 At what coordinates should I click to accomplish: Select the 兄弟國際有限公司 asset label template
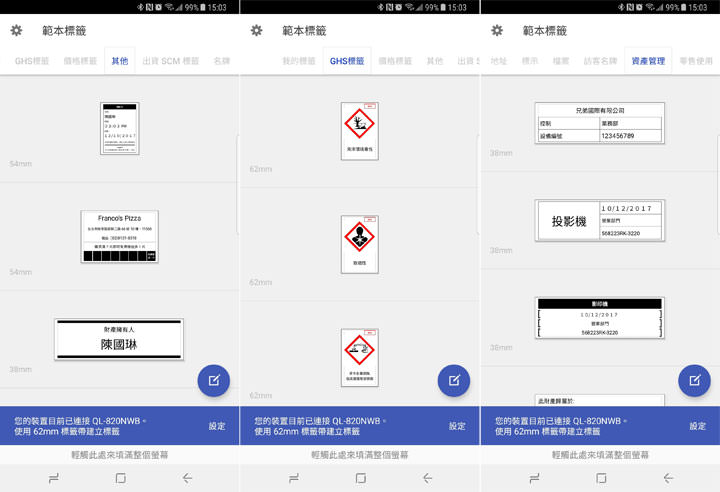click(x=600, y=123)
